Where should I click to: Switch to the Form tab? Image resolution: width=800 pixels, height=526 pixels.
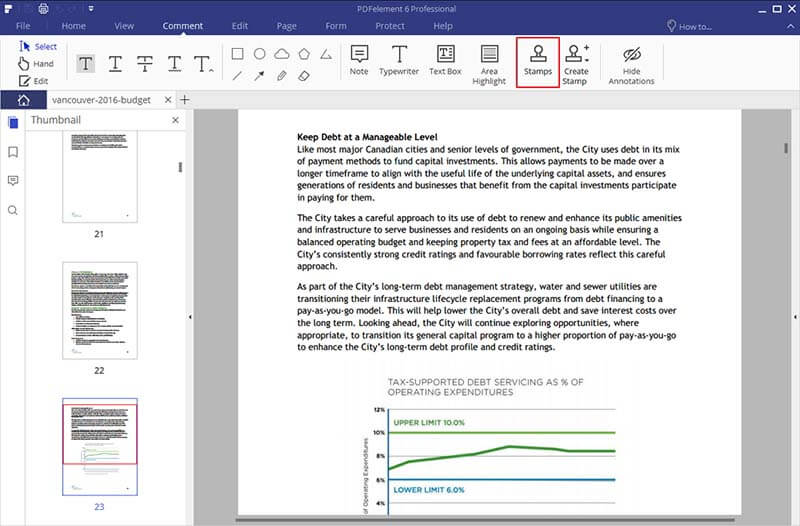(x=336, y=26)
